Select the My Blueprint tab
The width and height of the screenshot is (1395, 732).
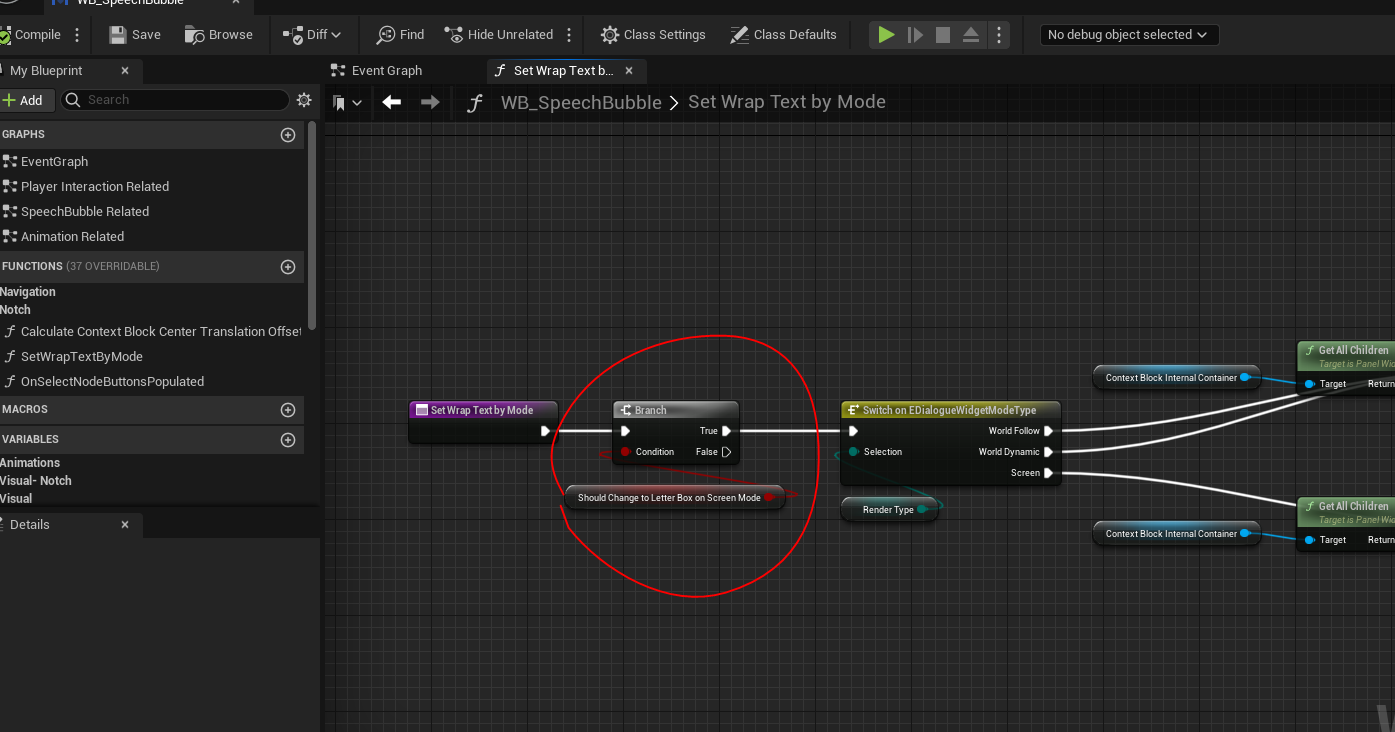click(x=46, y=71)
